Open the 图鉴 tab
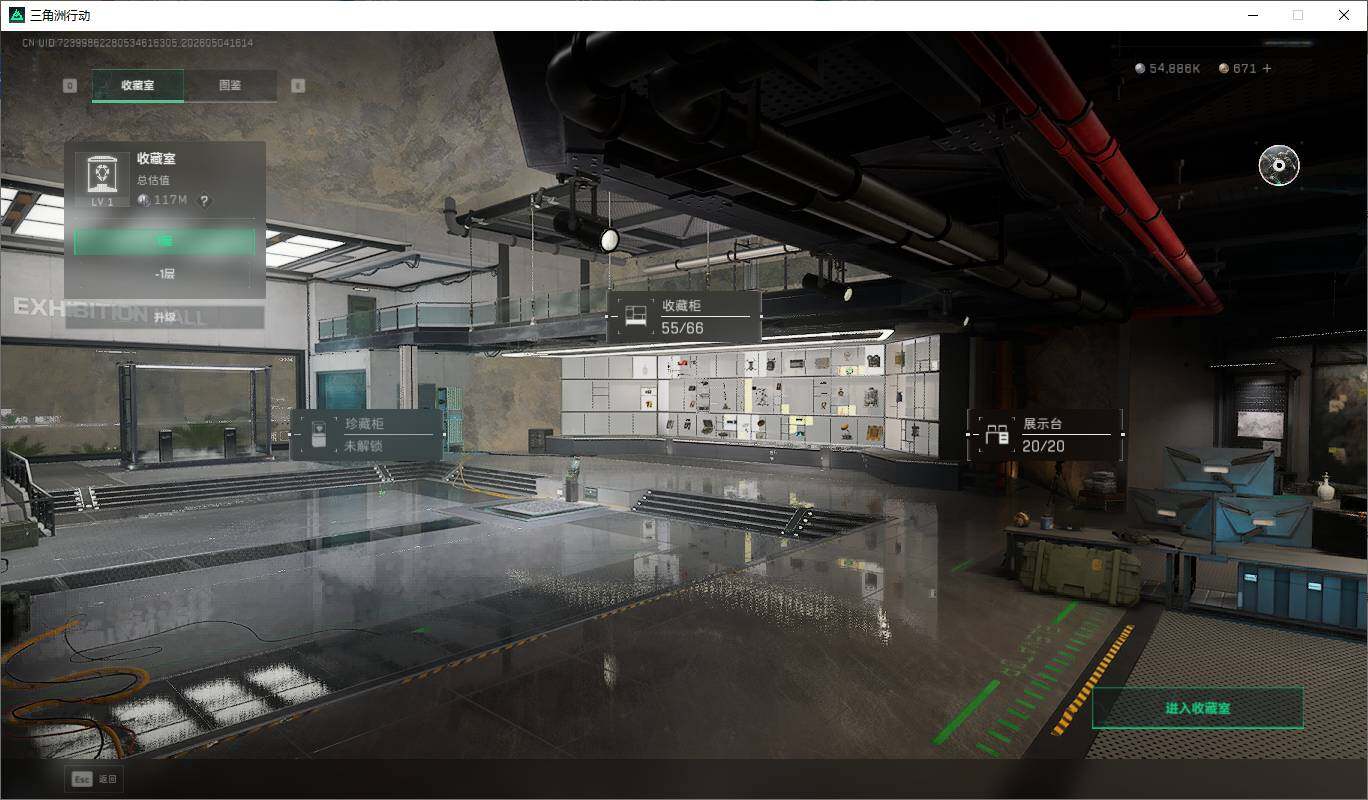 point(230,85)
